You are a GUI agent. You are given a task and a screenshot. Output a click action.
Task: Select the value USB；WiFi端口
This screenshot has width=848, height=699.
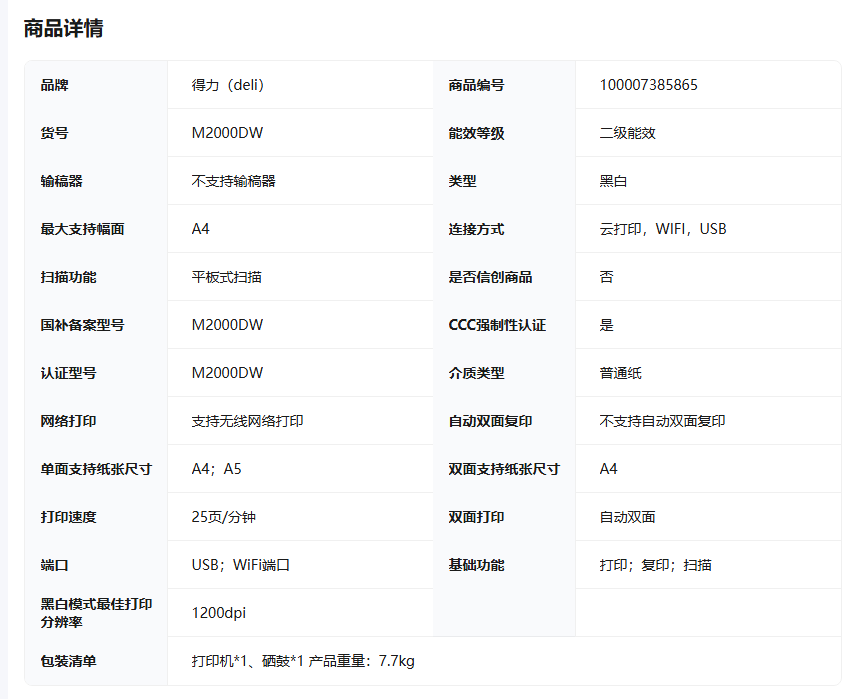(x=241, y=565)
